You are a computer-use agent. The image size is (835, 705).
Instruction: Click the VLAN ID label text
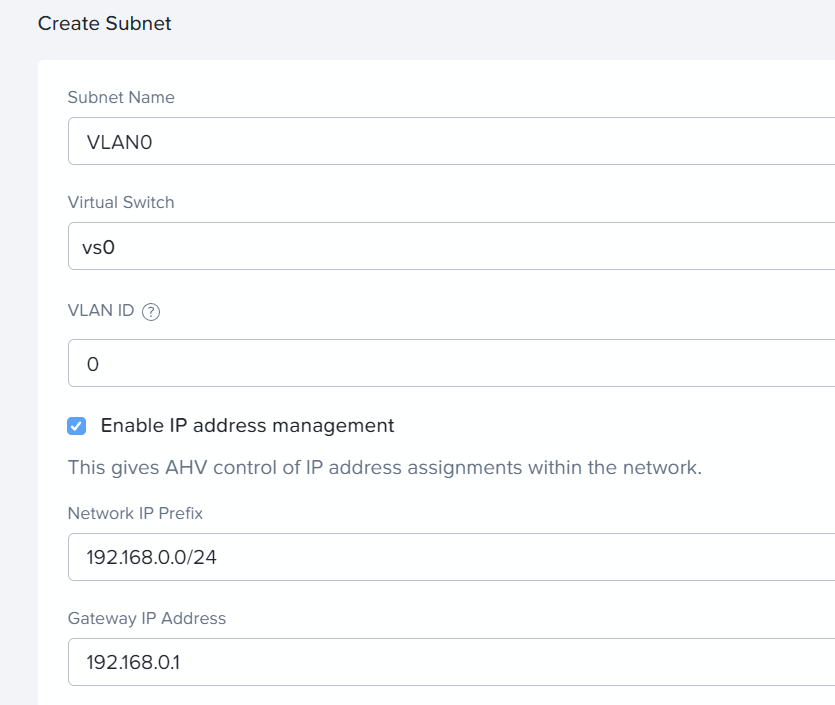click(101, 310)
